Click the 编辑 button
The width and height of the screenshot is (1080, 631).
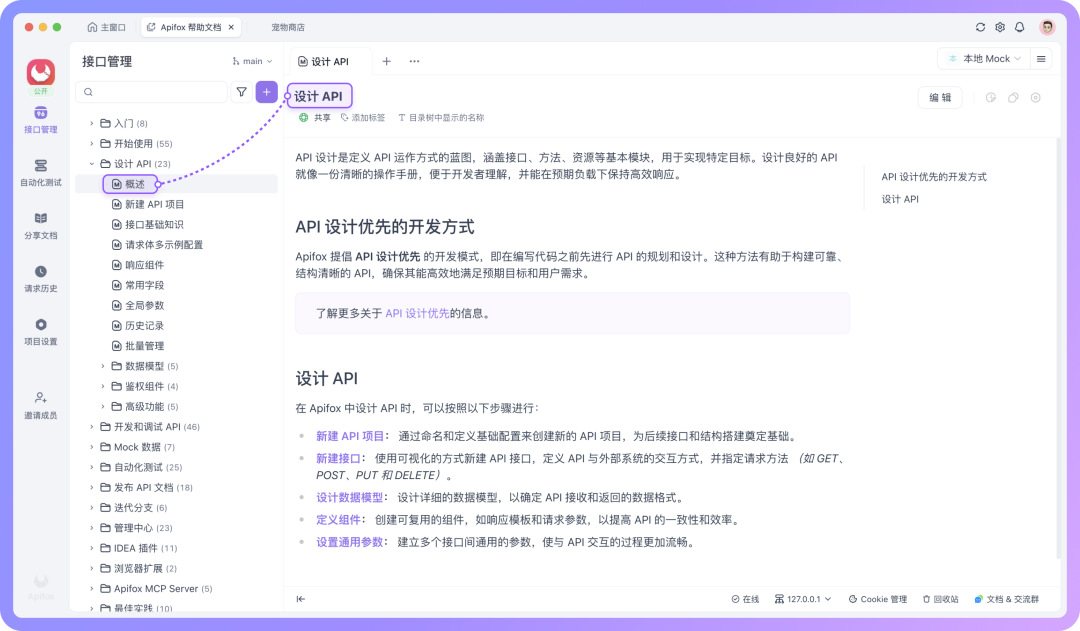point(940,98)
